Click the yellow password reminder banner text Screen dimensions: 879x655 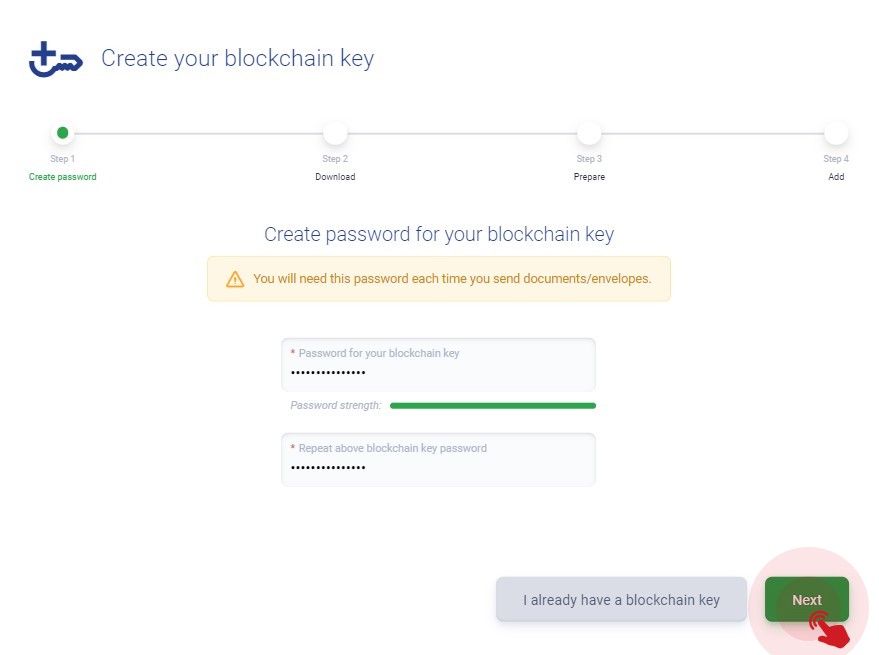tap(452, 279)
